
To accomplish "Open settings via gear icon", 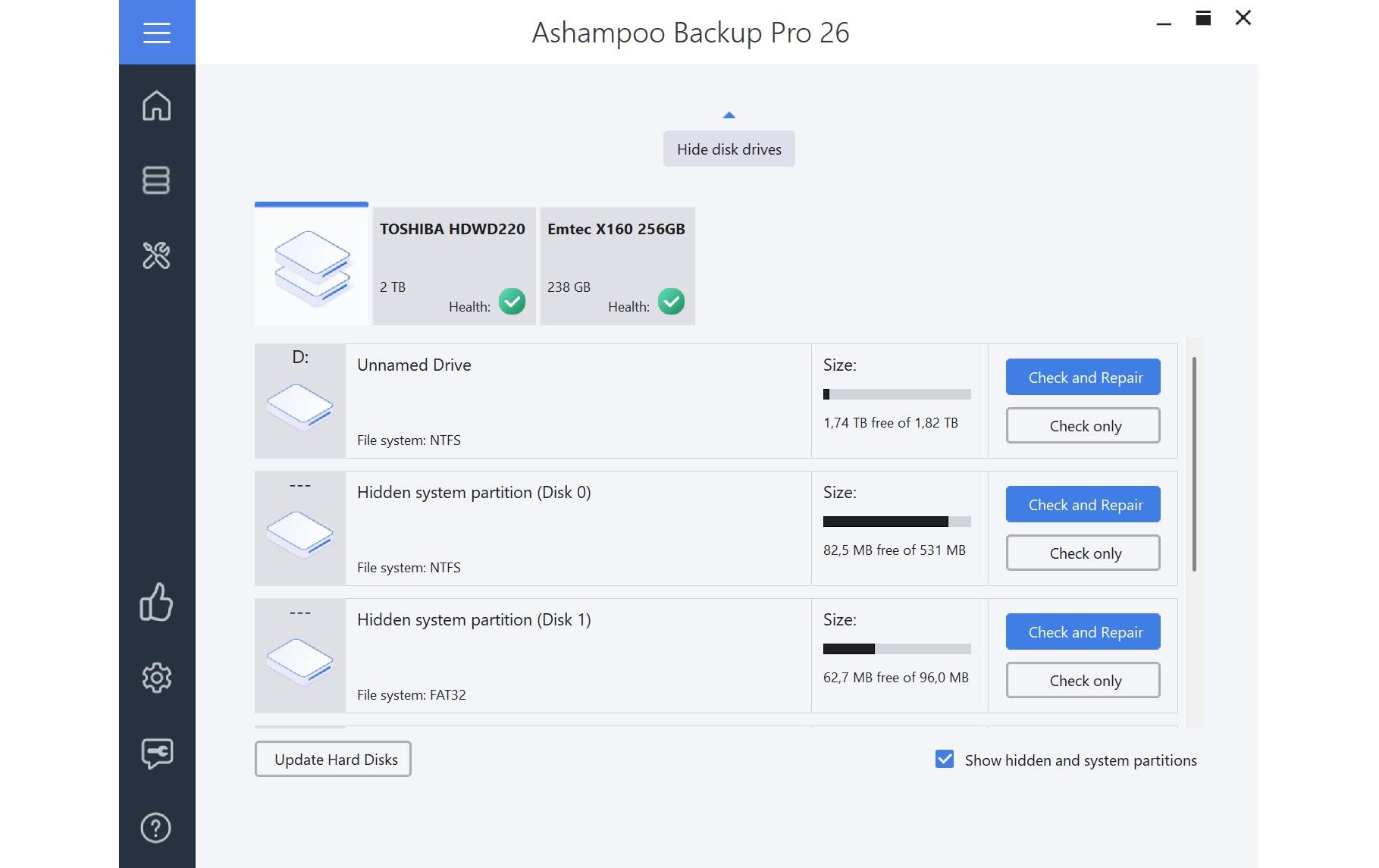I will (x=157, y=678).
